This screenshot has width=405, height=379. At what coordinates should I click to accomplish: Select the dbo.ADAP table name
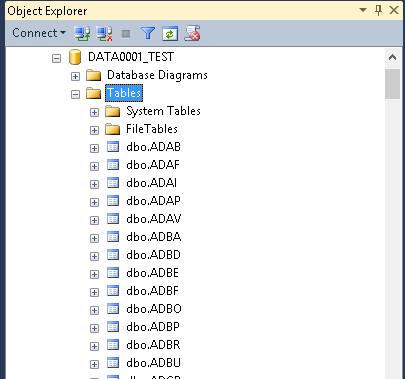[153, 201]
